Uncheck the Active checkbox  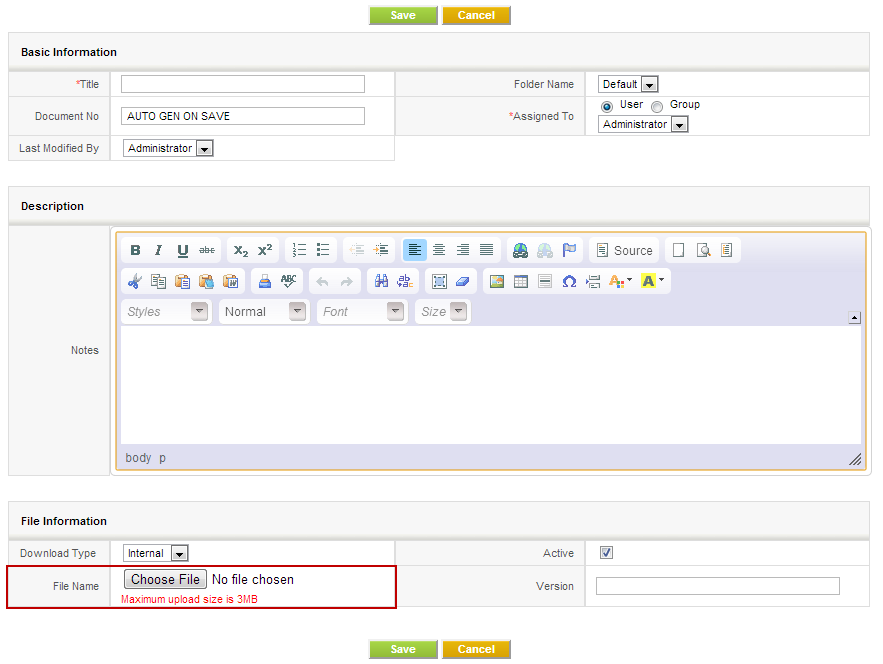click(x=606, y=553)
